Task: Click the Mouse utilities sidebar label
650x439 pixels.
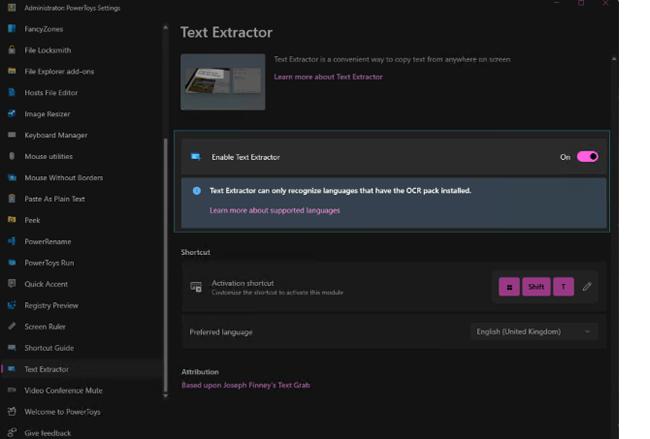Action: [x=49, y=156]
